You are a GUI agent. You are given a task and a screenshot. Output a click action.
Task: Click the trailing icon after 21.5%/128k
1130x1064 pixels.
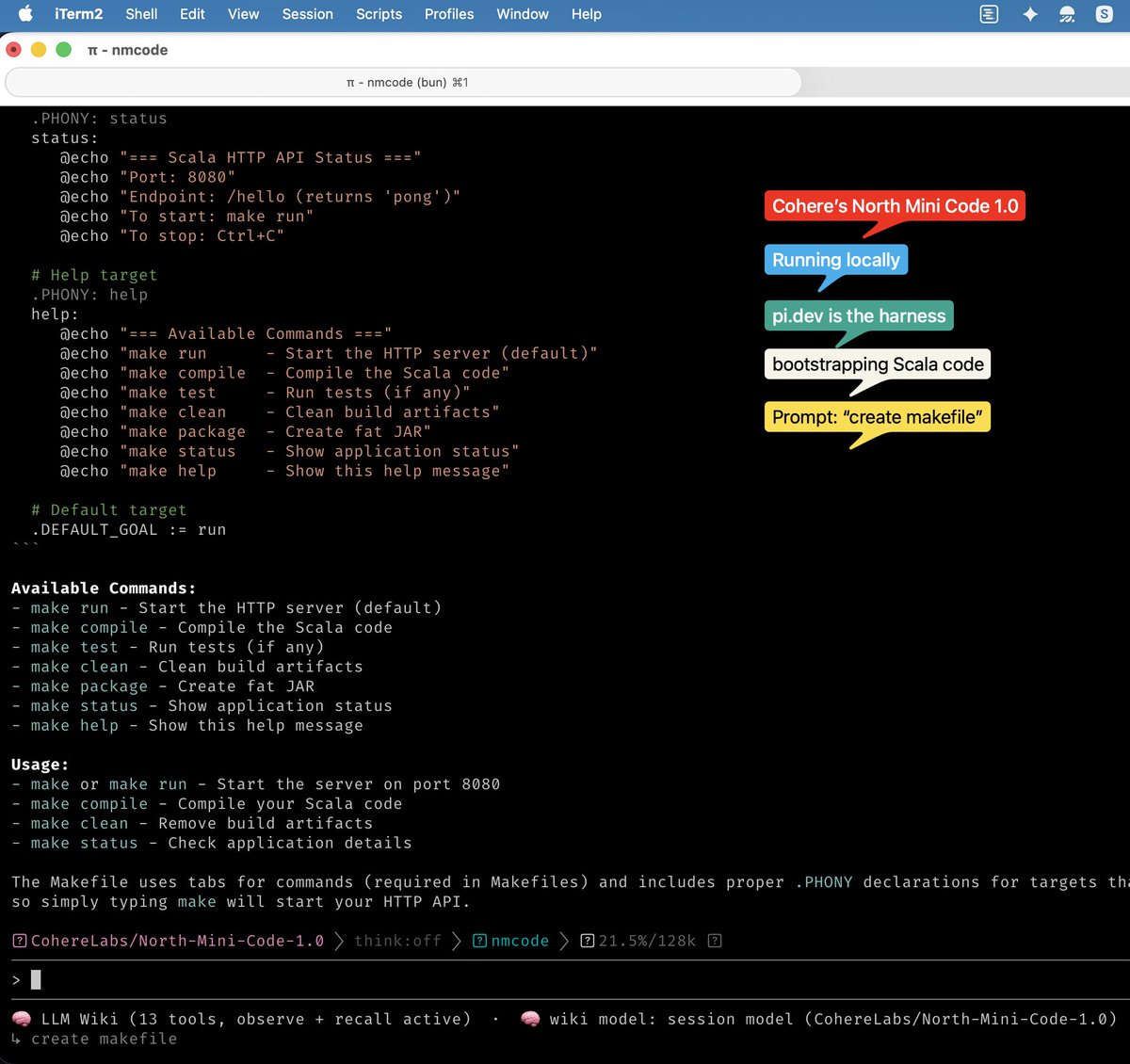pyautogui.click(x=715, y=941)
